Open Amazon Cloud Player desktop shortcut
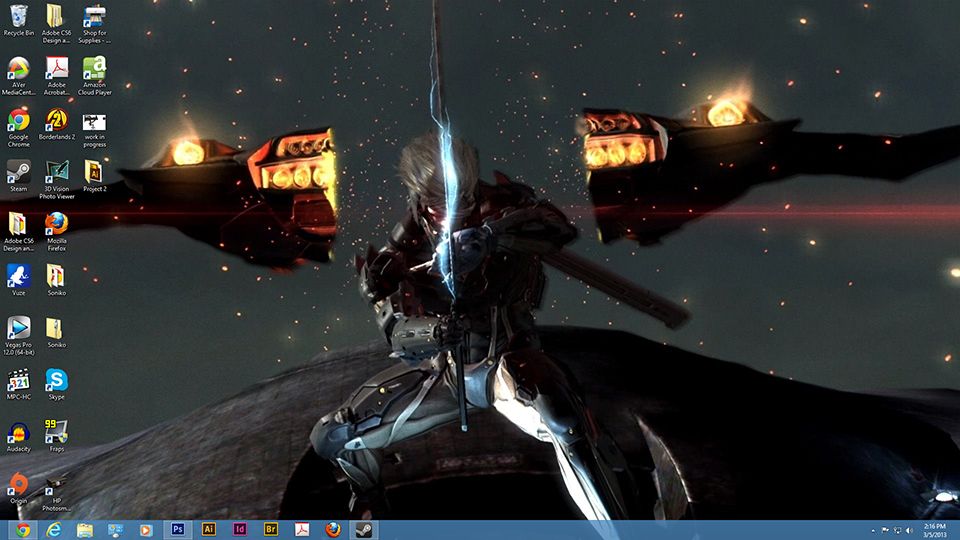Screen dimensions: 960x540 pyautogui.click(x=95, y=76)
